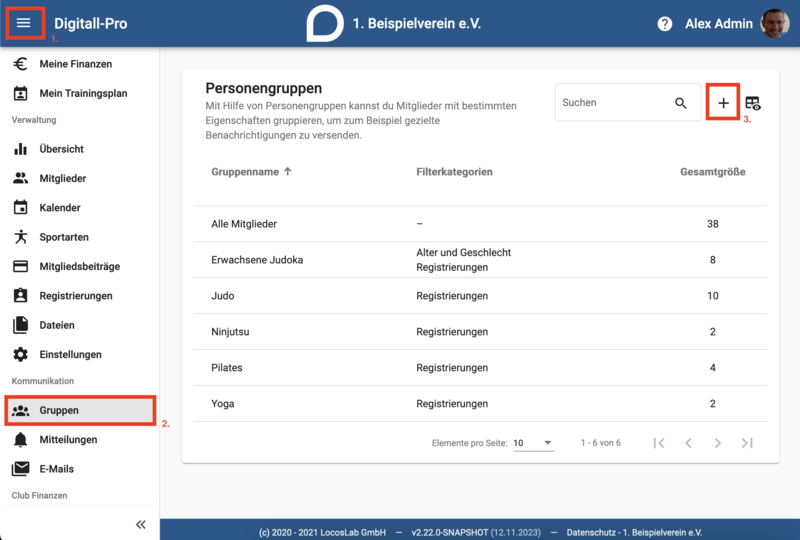
Task: Sort by Gruppenname arrow
Action: [288, 171]
